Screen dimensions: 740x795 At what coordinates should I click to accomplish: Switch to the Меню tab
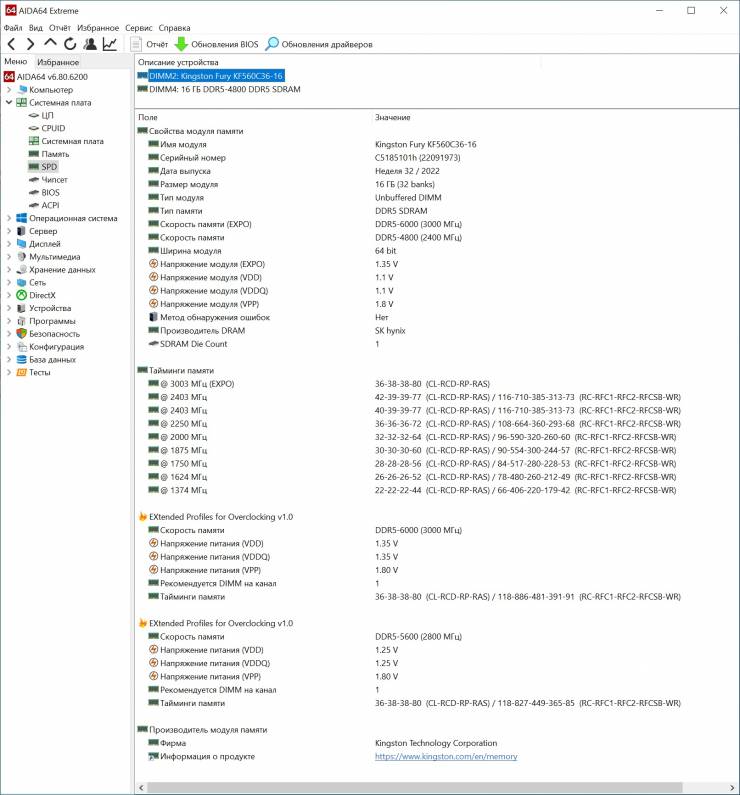click(16, 61)
